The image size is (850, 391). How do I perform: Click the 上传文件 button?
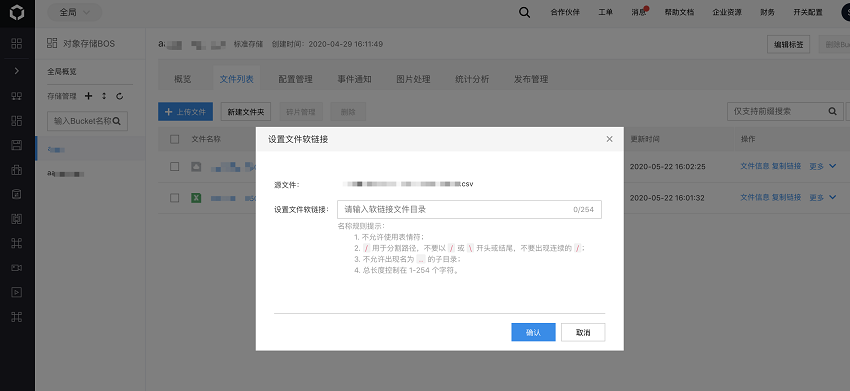point(185,112)
